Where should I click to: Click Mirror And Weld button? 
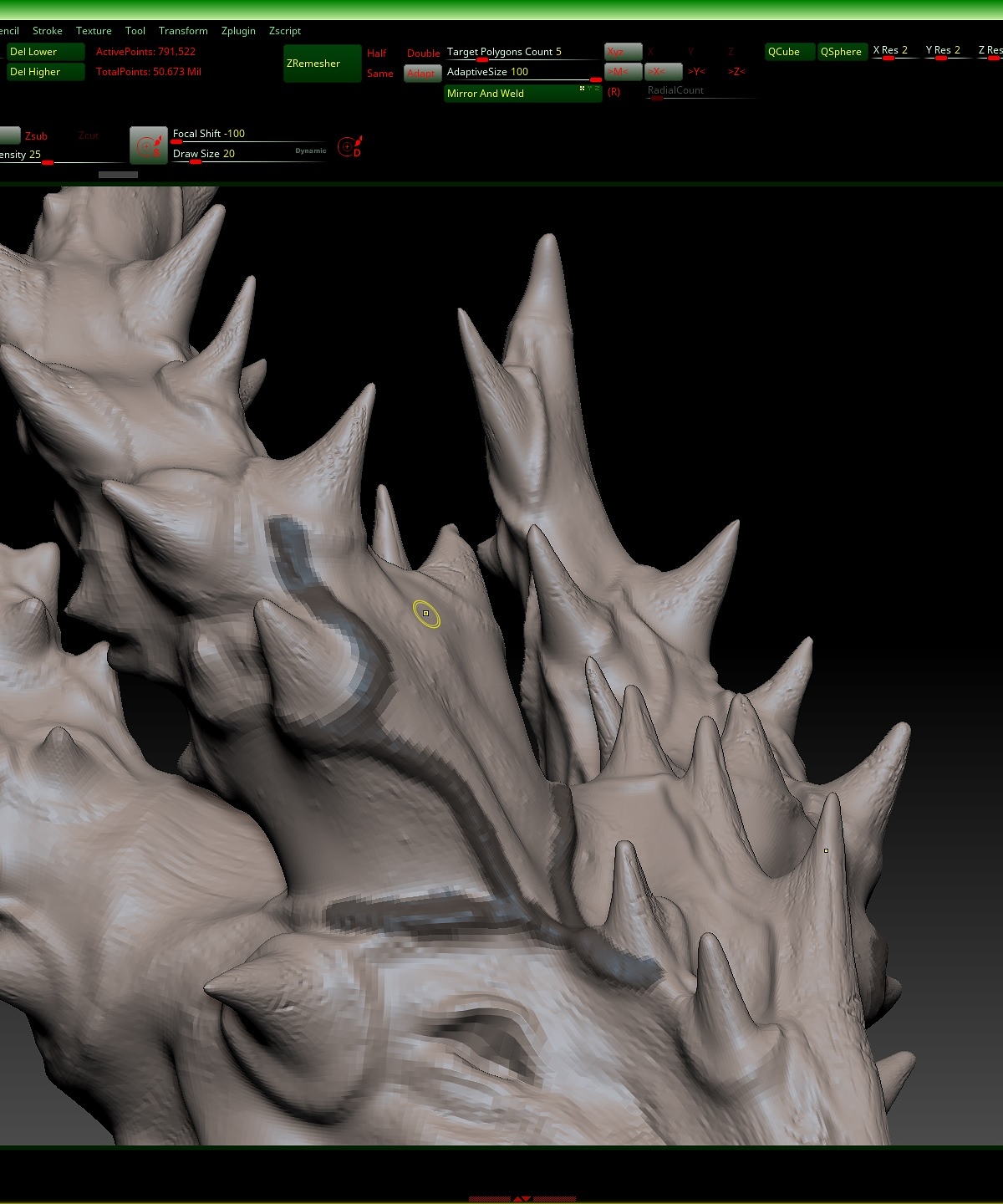[523, 94]
